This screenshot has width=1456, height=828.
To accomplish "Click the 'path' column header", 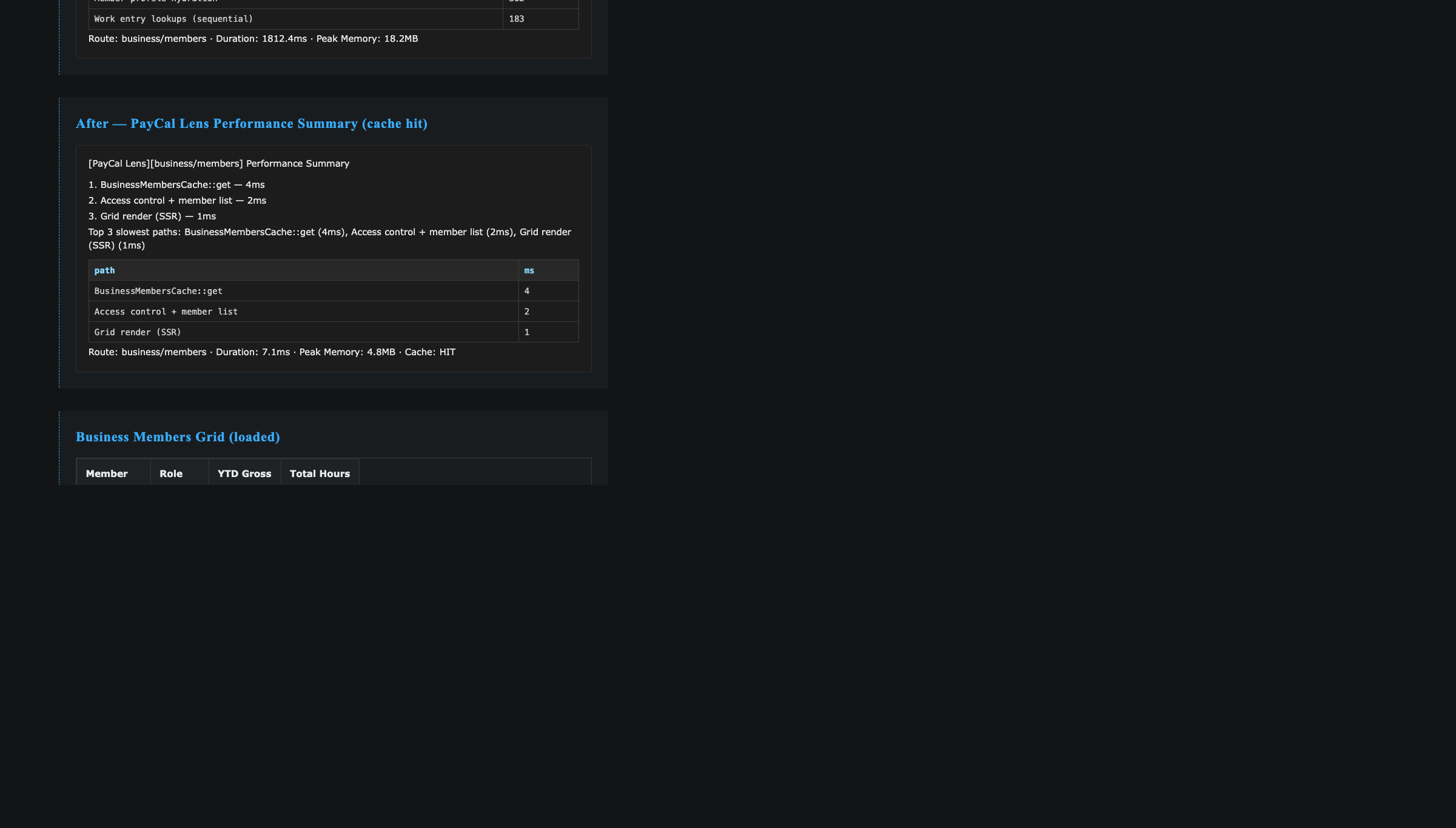I will (304, 270).
